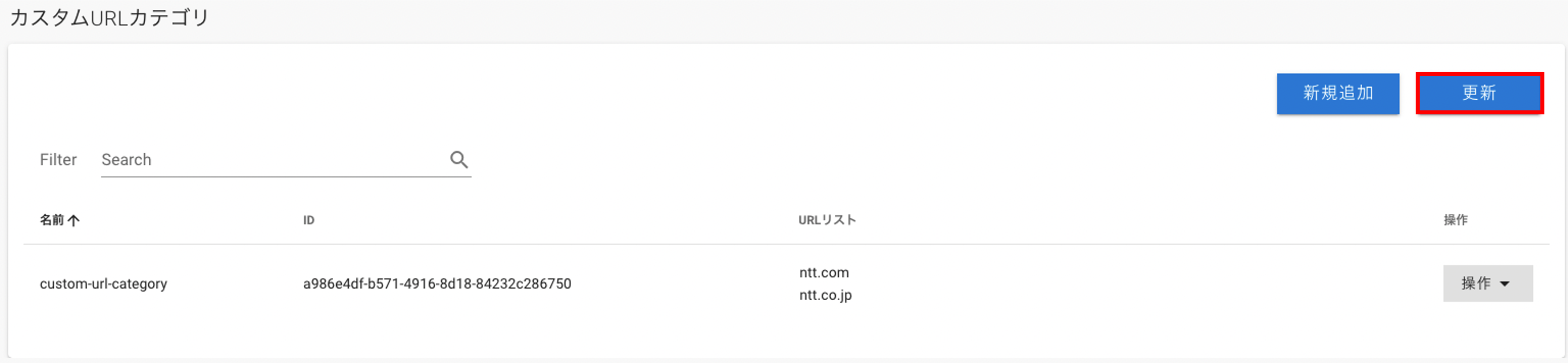
Task: Click the caret arrow on the 操作 button
Action: (x=1505, y=284)
